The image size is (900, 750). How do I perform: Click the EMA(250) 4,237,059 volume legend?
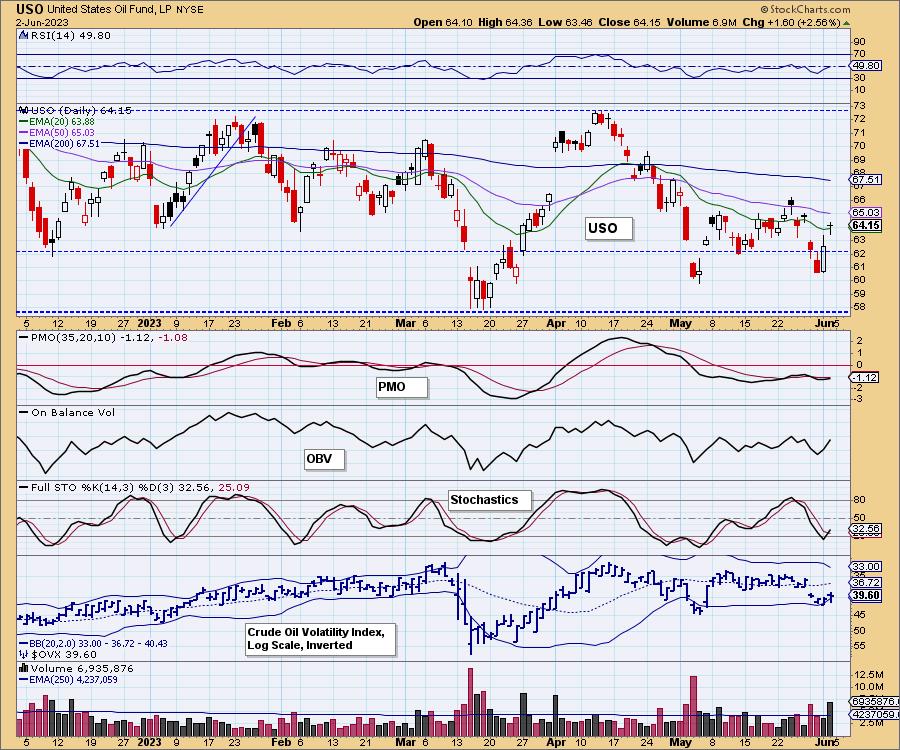[68, 679]
